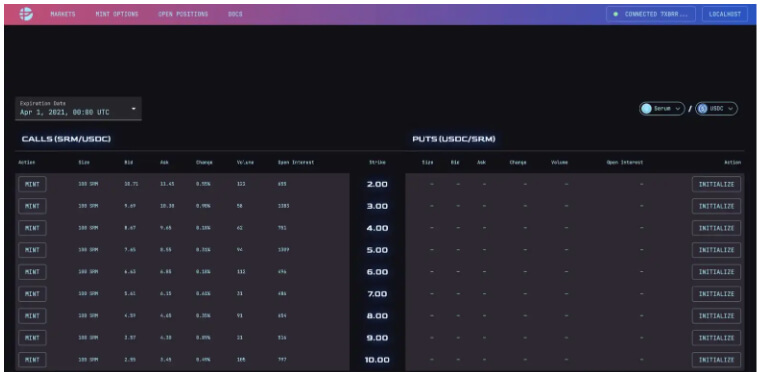Click the app logo in header

[26, 14]
